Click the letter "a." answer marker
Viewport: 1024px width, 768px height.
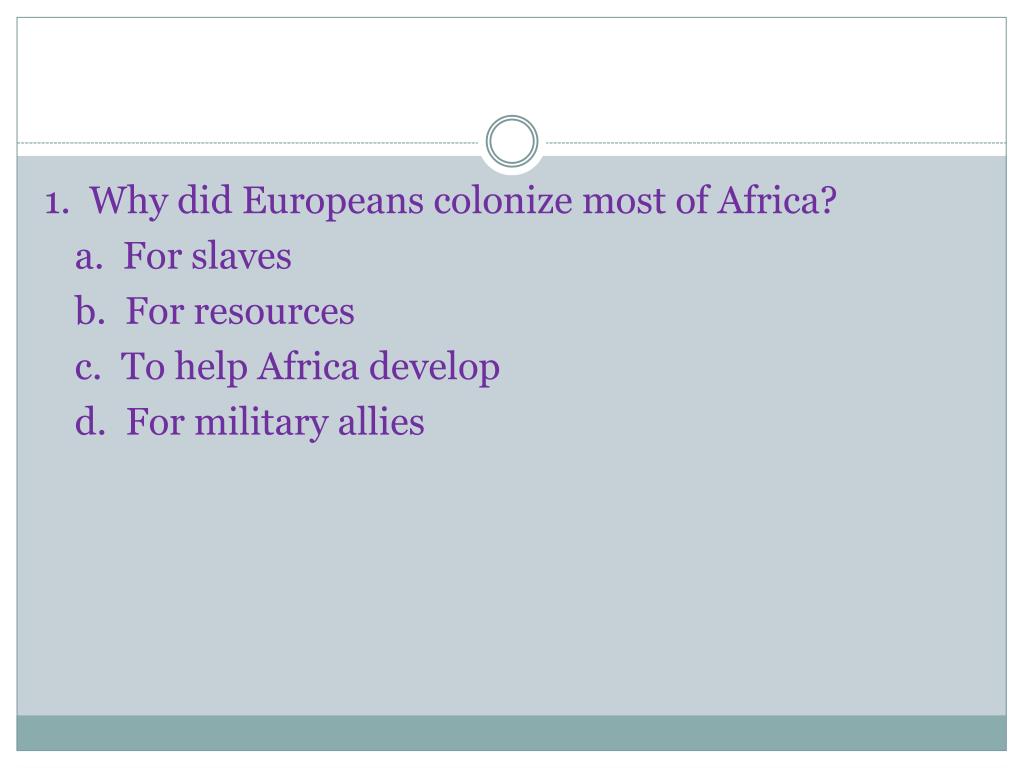(89, 257)
